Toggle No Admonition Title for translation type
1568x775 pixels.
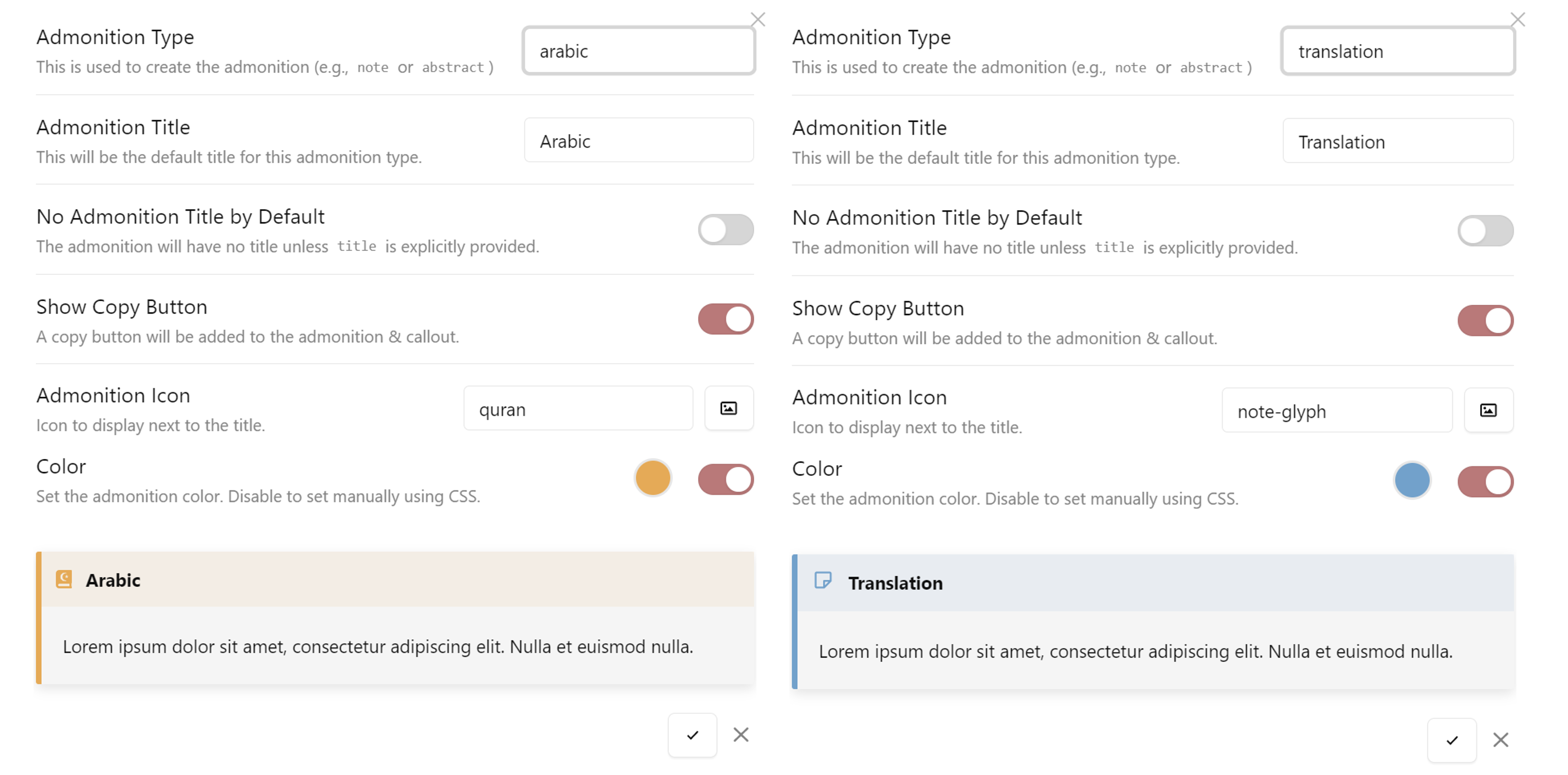pos(1485,231)
